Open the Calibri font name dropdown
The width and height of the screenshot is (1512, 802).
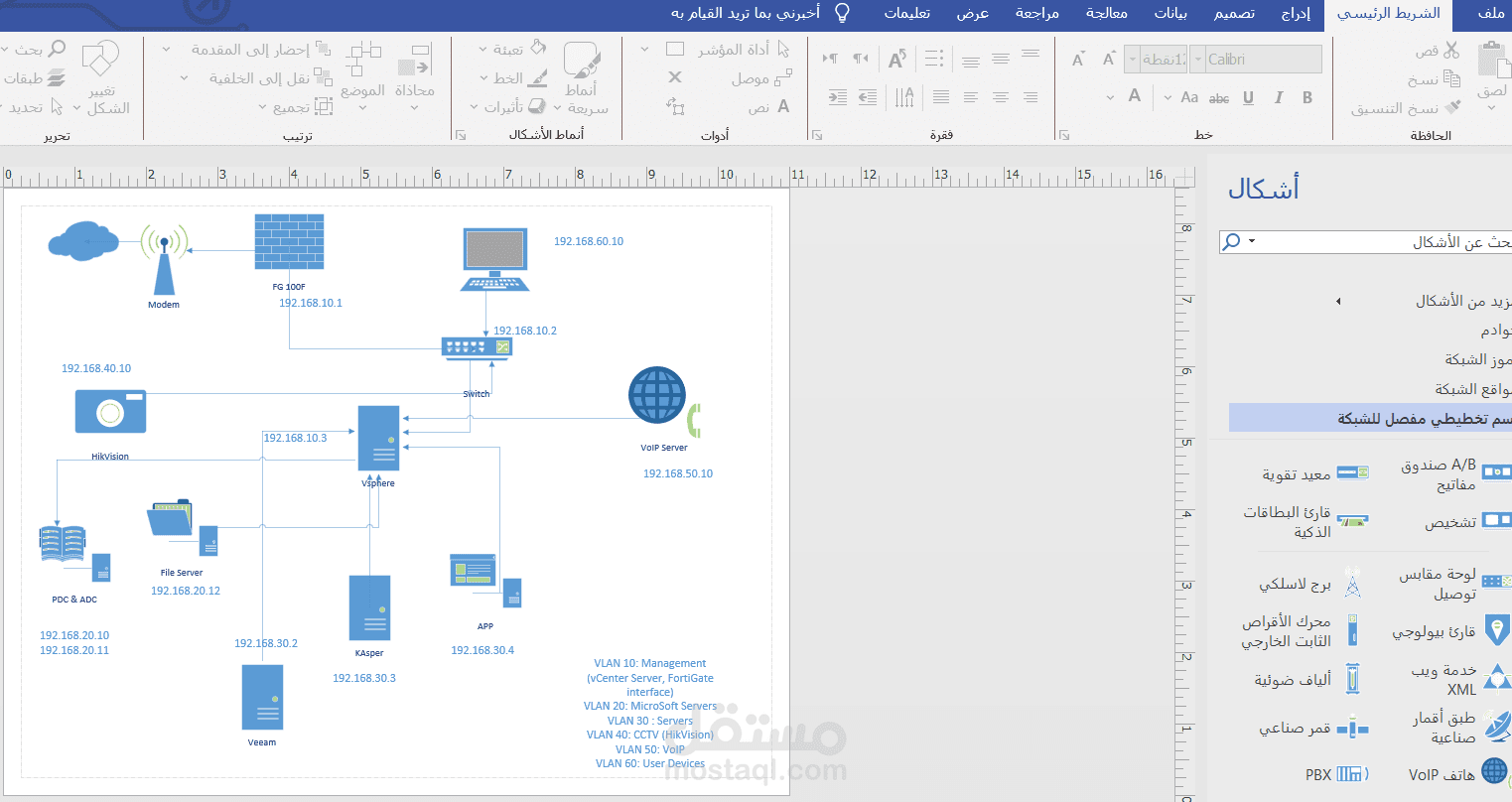coord(1196,60)
